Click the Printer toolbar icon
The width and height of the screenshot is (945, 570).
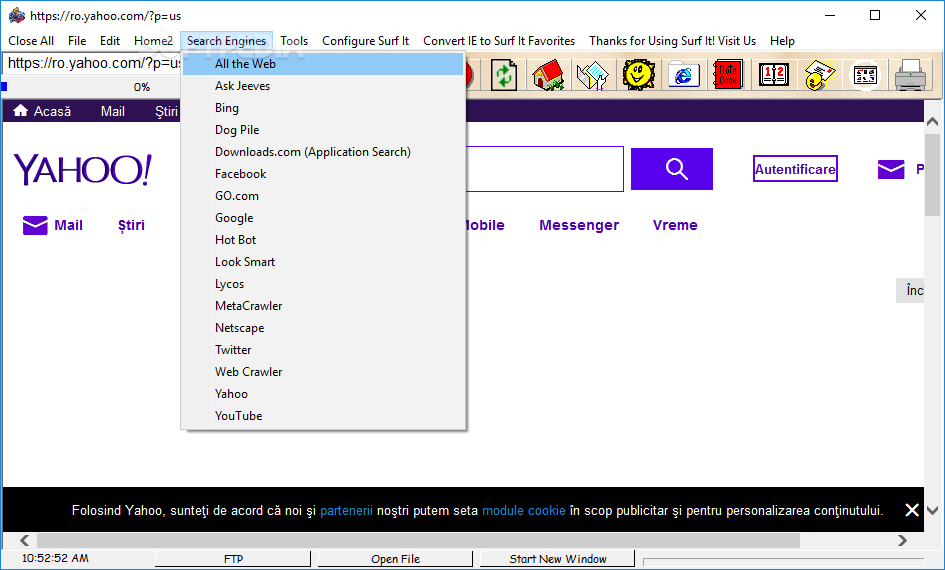coord(910,75)
